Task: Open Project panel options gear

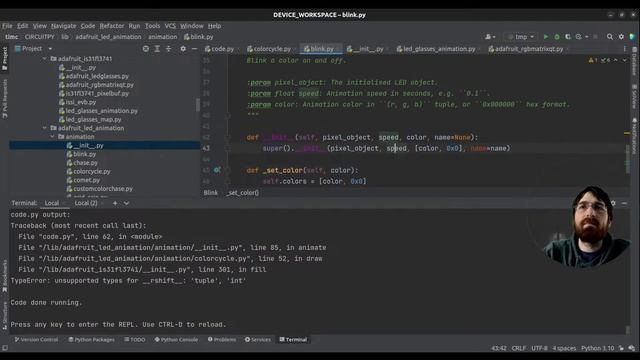Action: tap(183, 49)
